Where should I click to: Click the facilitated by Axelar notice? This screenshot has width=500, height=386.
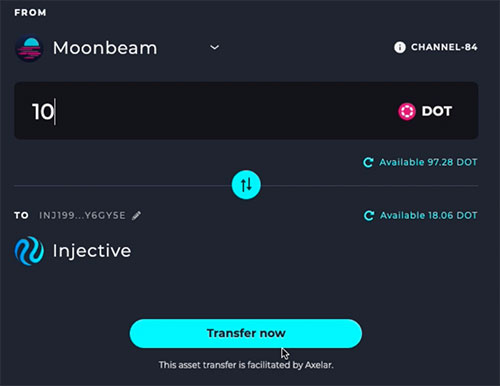246,365
